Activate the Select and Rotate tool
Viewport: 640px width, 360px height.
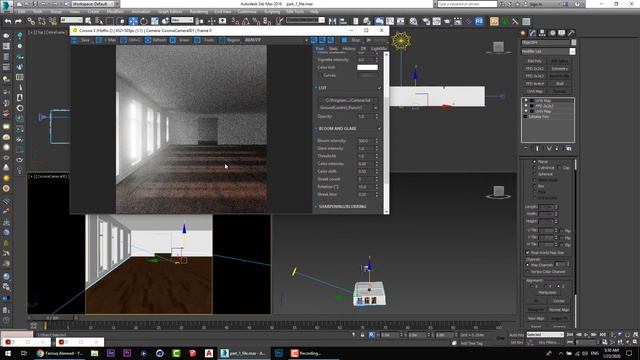144,21
